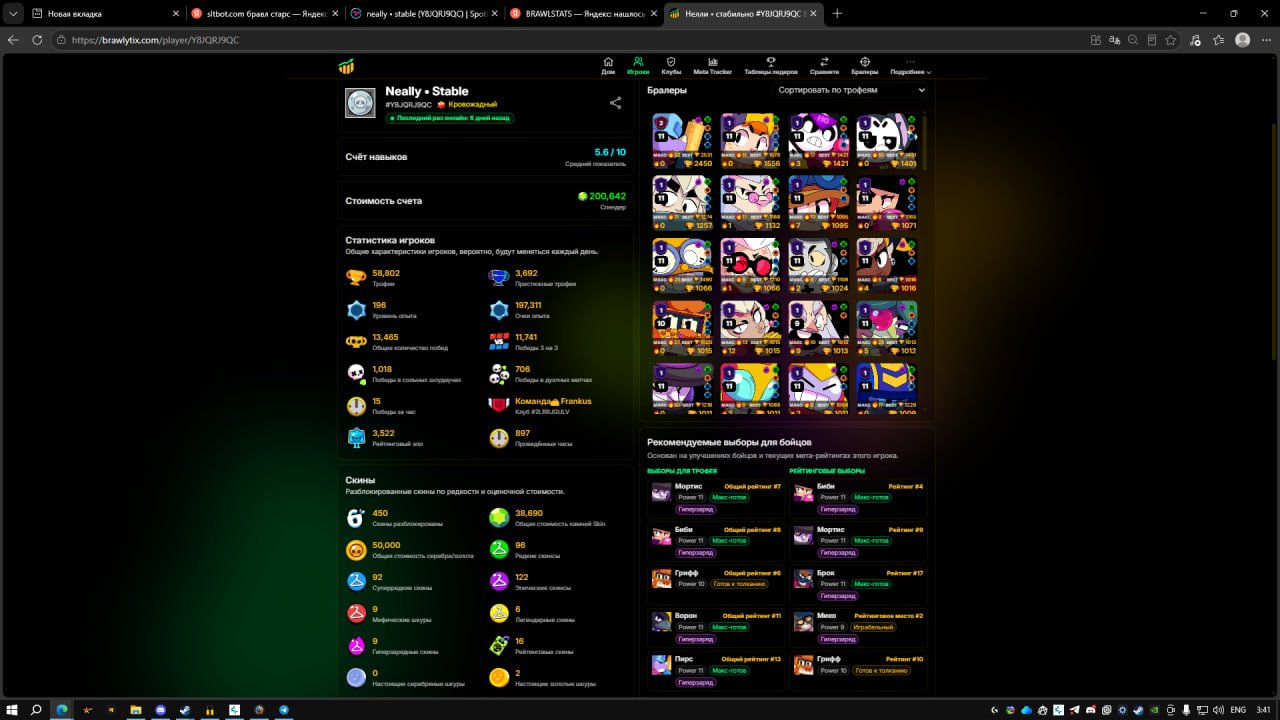Image resolution: width=1280 pixels, height=720 pixels.
Task: Click the ranked elo icon next to 3,522
Action: (x=356, y=438)
